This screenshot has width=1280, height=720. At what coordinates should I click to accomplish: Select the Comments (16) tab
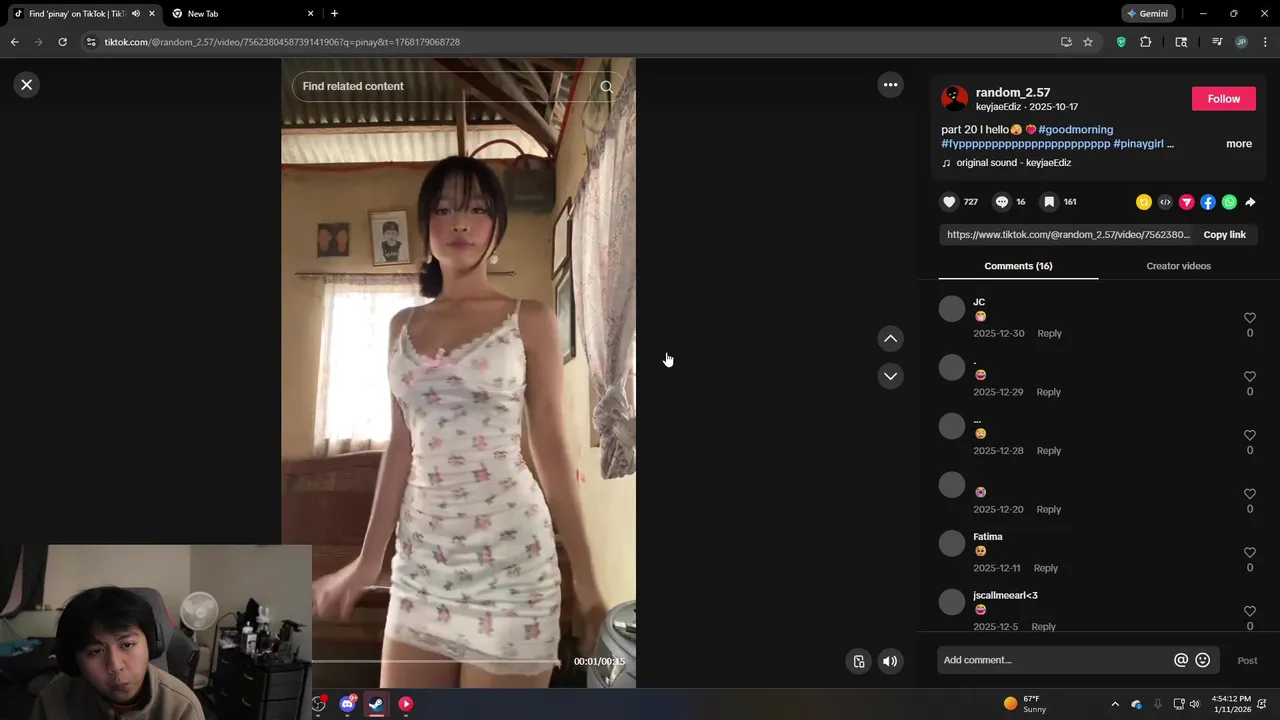pyautogui.click(x=1018, y=266)
